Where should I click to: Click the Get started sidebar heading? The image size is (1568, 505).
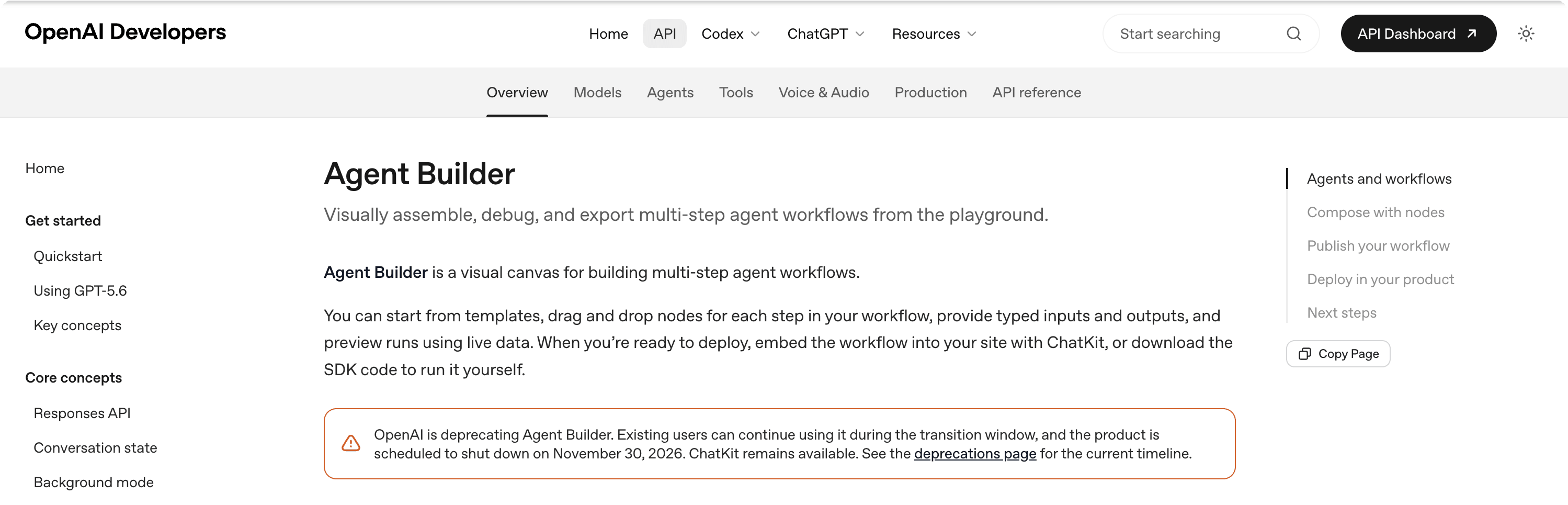pyautogui.click(x=63, y=221)
